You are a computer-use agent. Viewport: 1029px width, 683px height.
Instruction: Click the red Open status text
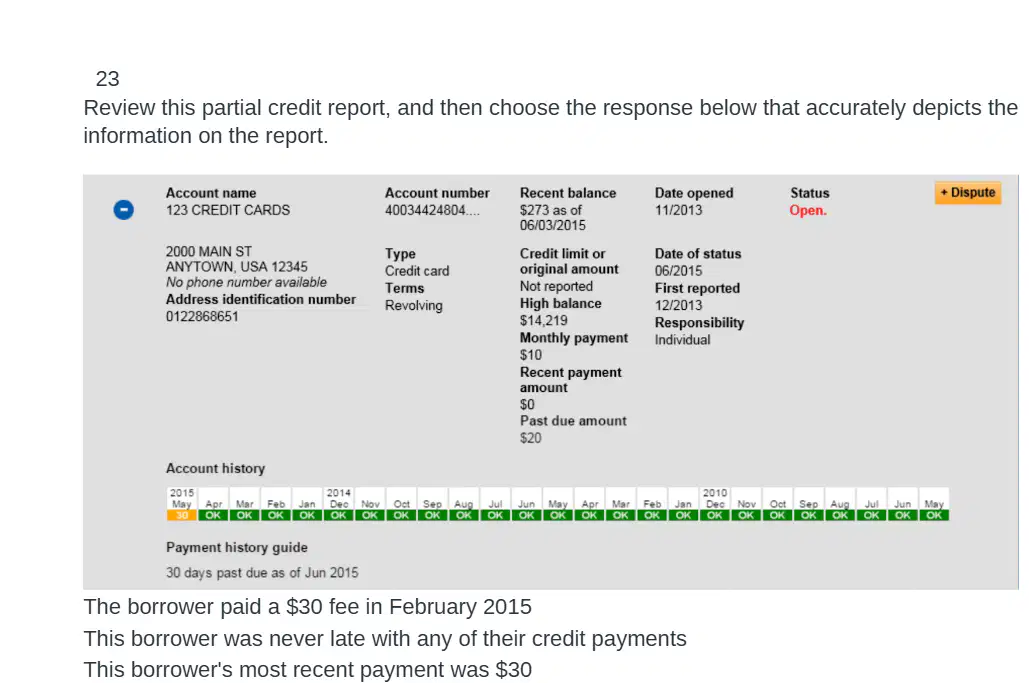pyautogui.click(x=808, y=211)
